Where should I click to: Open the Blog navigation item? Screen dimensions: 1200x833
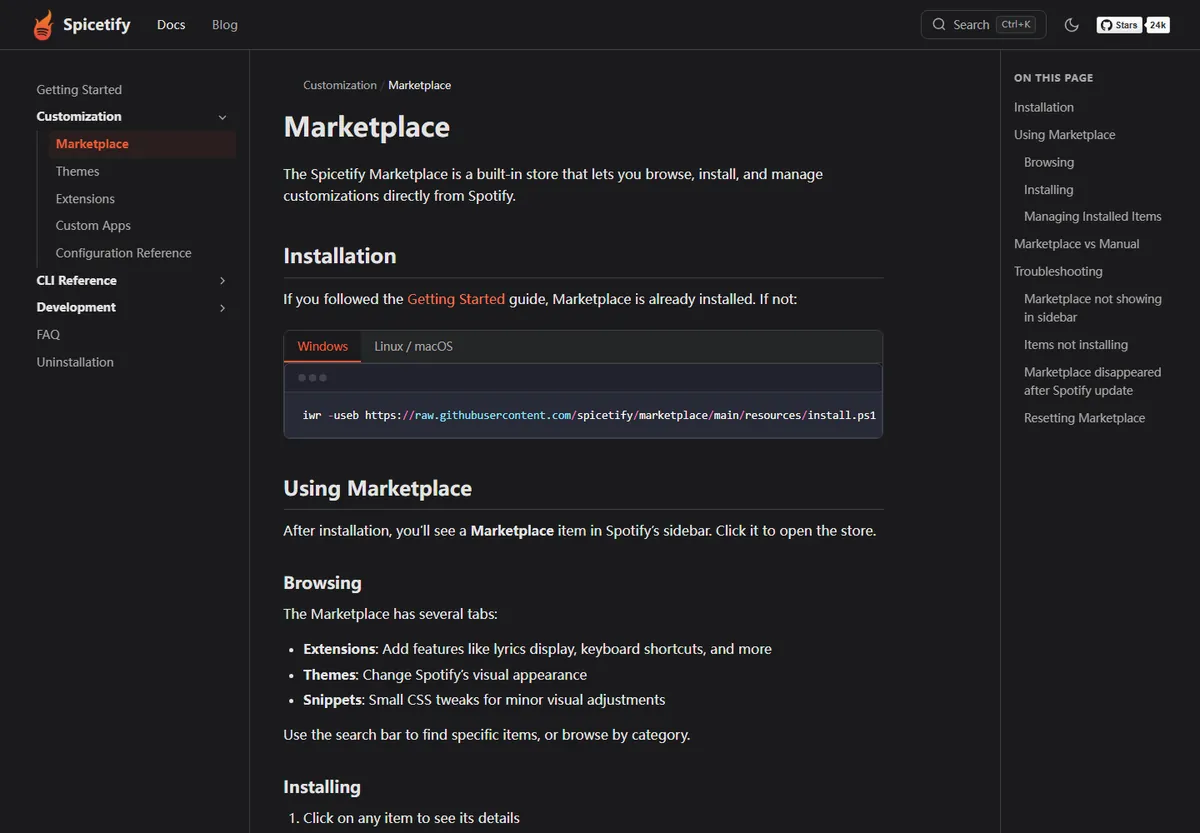pyautogui.click(x=225, y=25)
